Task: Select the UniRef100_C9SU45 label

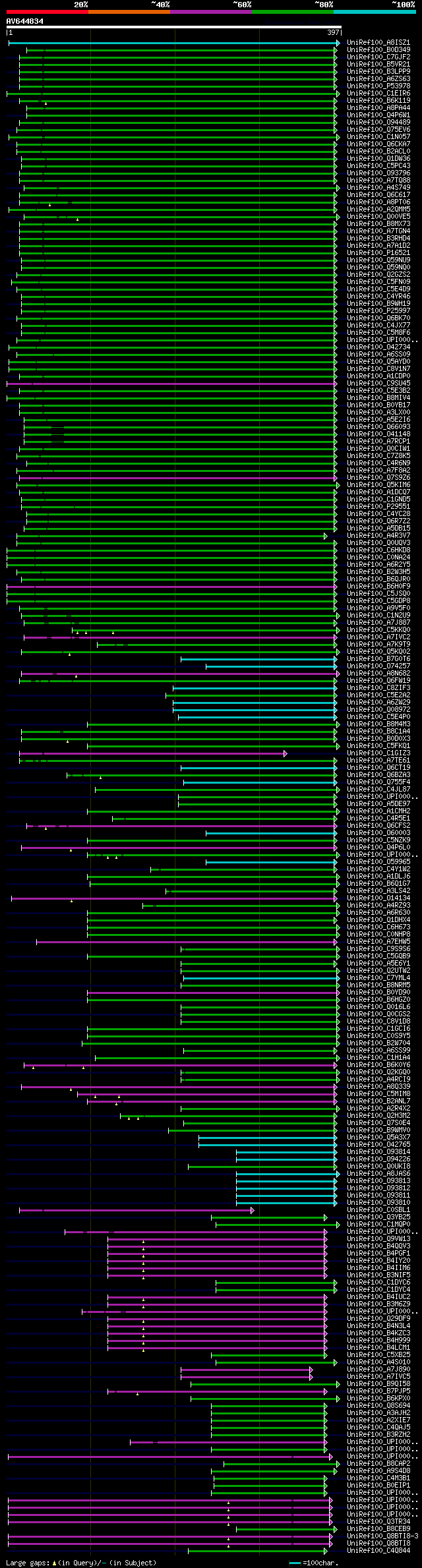Action: coord(378,384)
